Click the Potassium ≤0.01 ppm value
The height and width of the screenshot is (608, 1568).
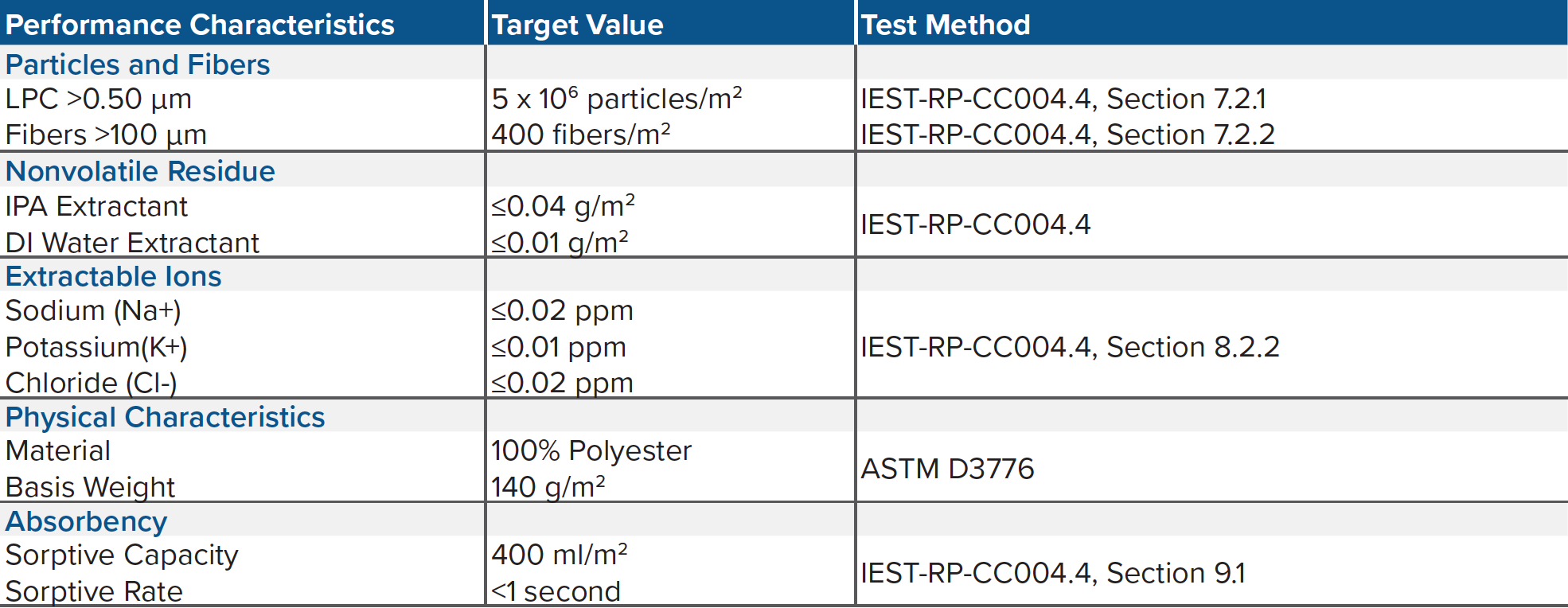pos(559,347)
